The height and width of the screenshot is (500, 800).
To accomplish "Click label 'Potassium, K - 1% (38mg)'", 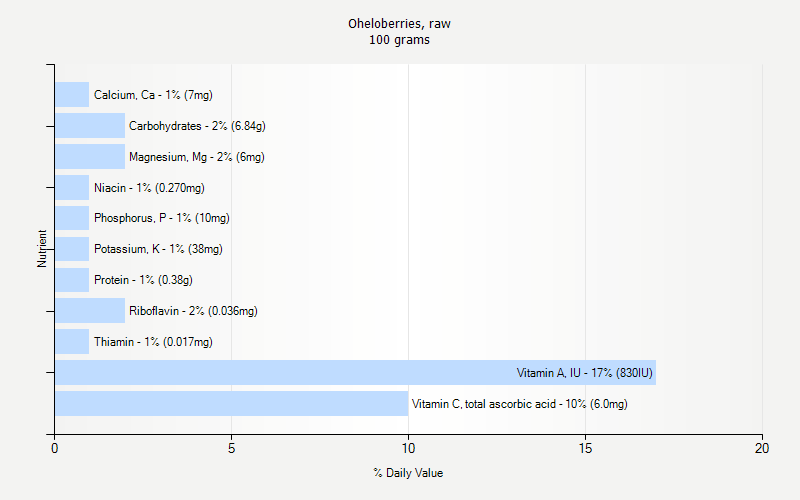I will 158,249.
